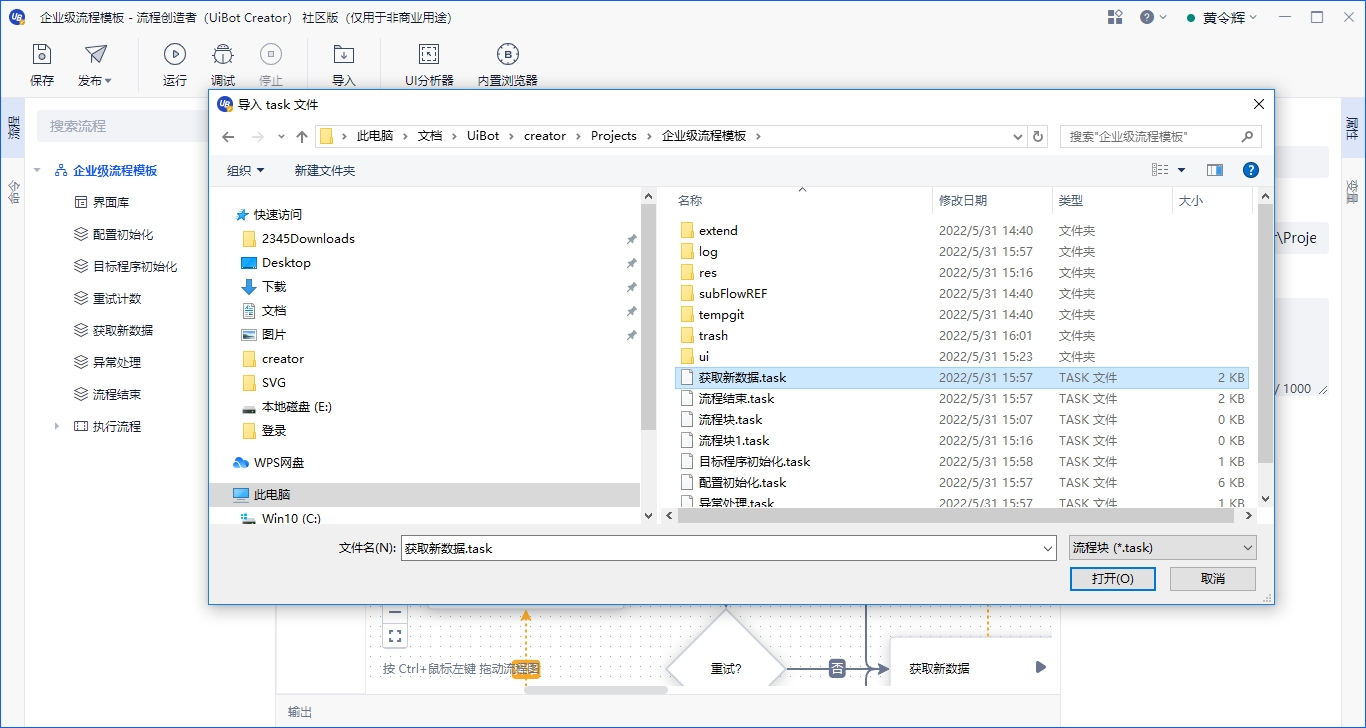This screenshot has width=1366, height=728.
Task: Open the view options dropdown arrow
Action: [1181, 170]
